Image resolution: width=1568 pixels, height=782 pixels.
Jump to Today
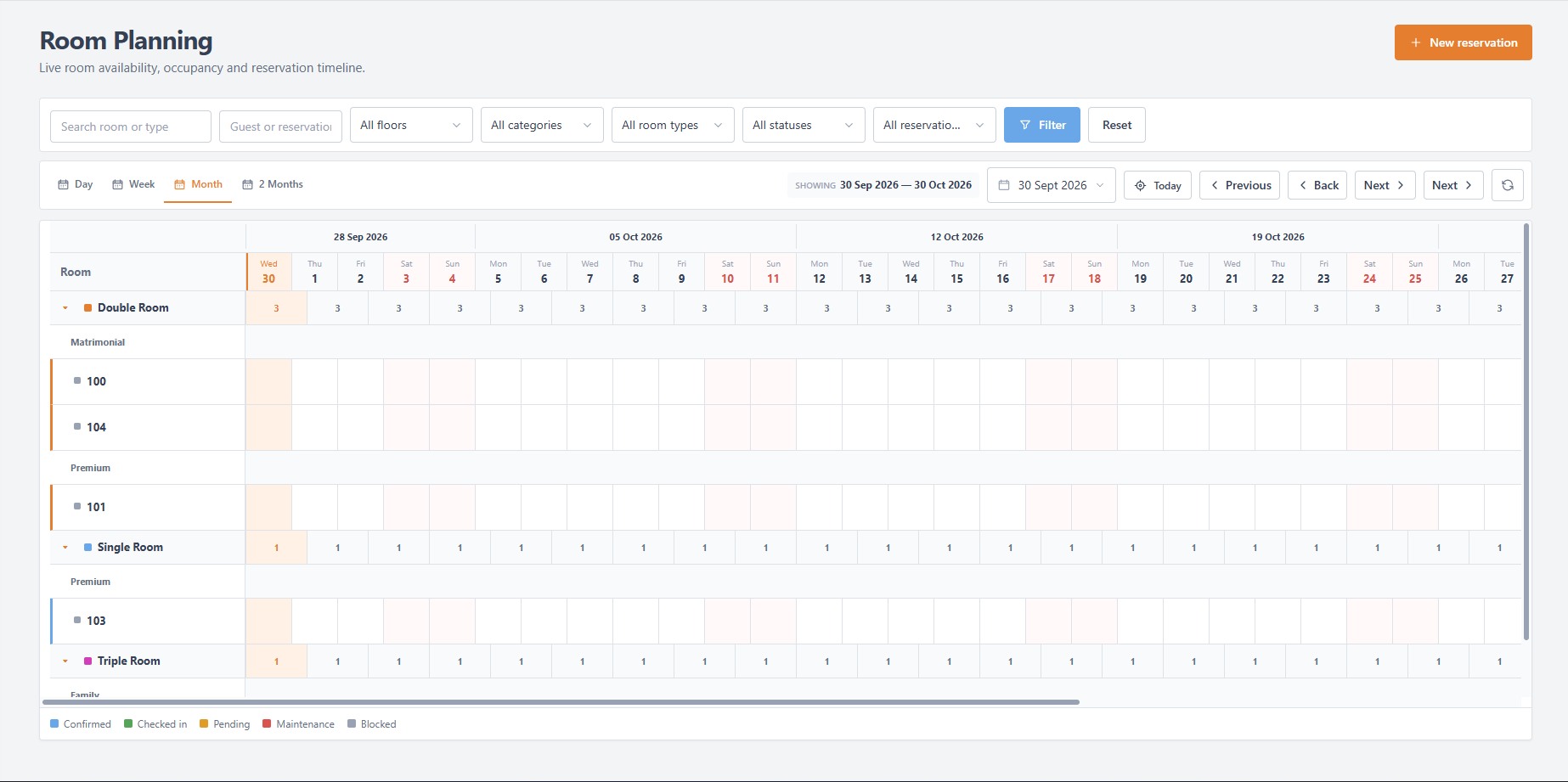[x=1158, y=185]
